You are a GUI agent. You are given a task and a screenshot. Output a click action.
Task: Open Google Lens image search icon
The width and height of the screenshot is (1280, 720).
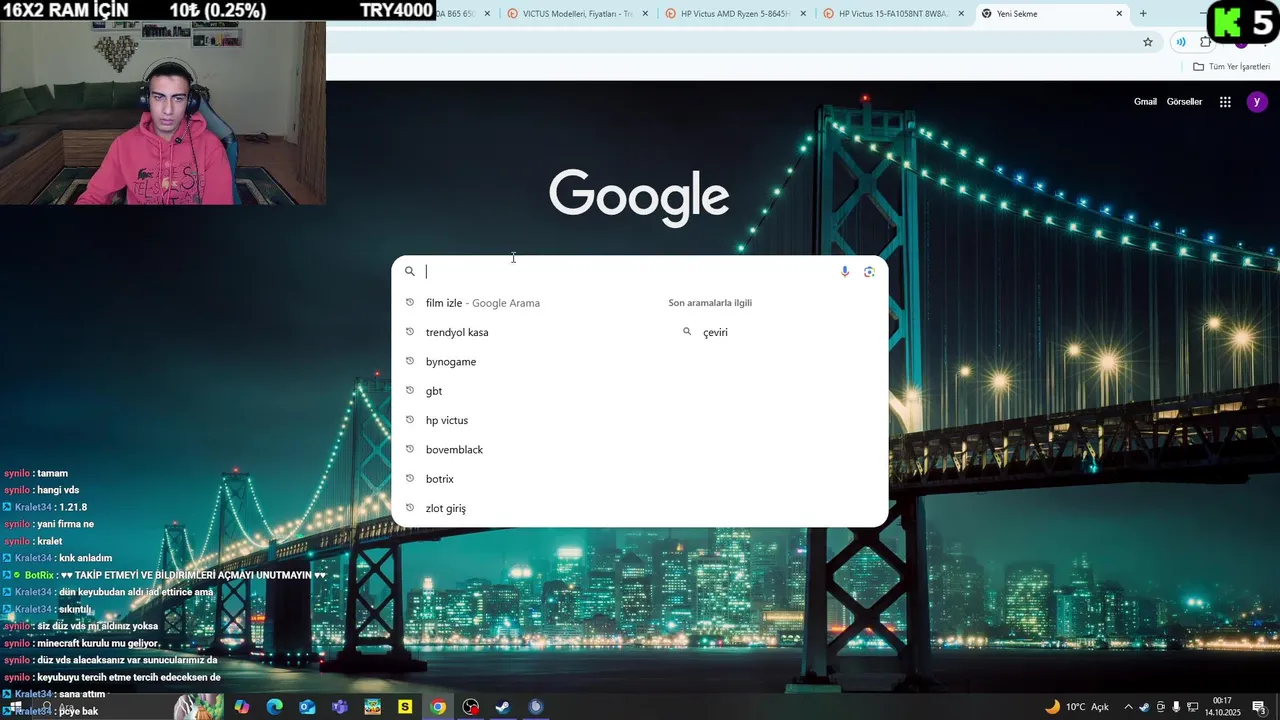pyautogui.click(x=869, y=271)
